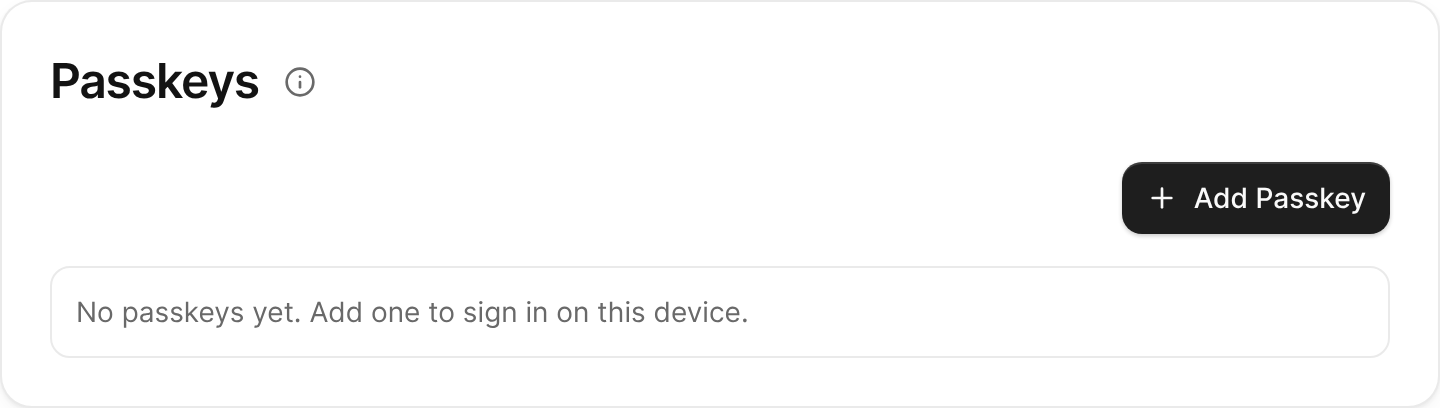Click the "No passkeys yet" message text
This screenshot has height=408, width=1440.
[189, 312]
